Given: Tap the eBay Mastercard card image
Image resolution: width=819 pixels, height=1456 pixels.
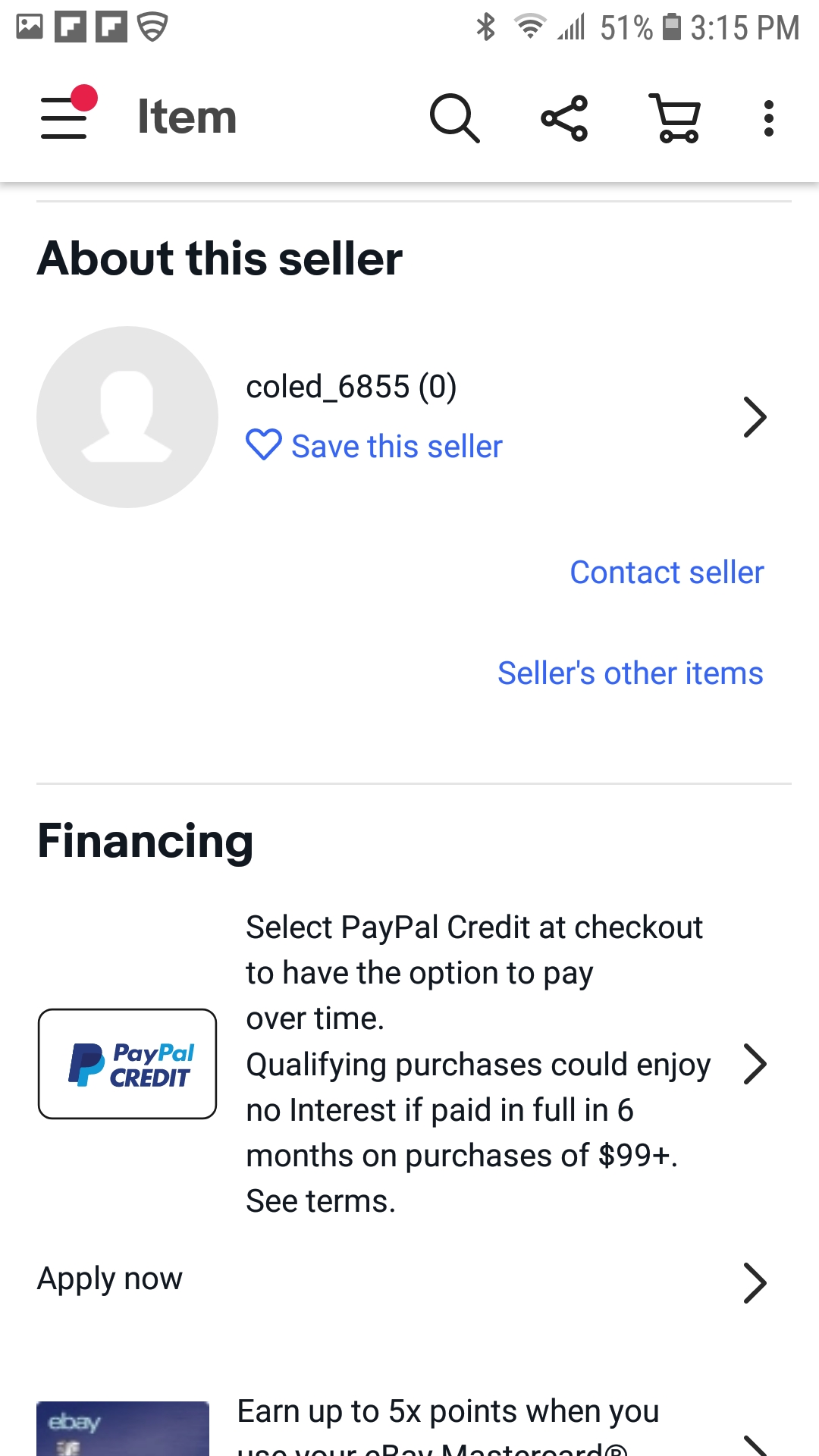Looking at the screenshot, I should 123,1428.
